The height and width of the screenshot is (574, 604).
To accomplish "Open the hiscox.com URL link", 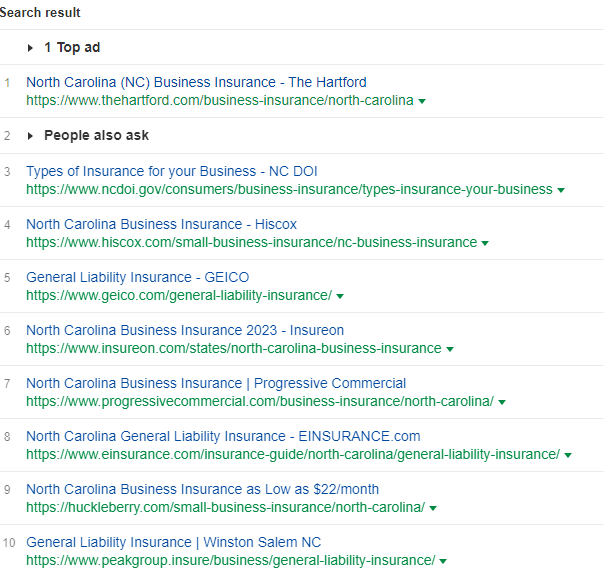I will click(252, 242).
